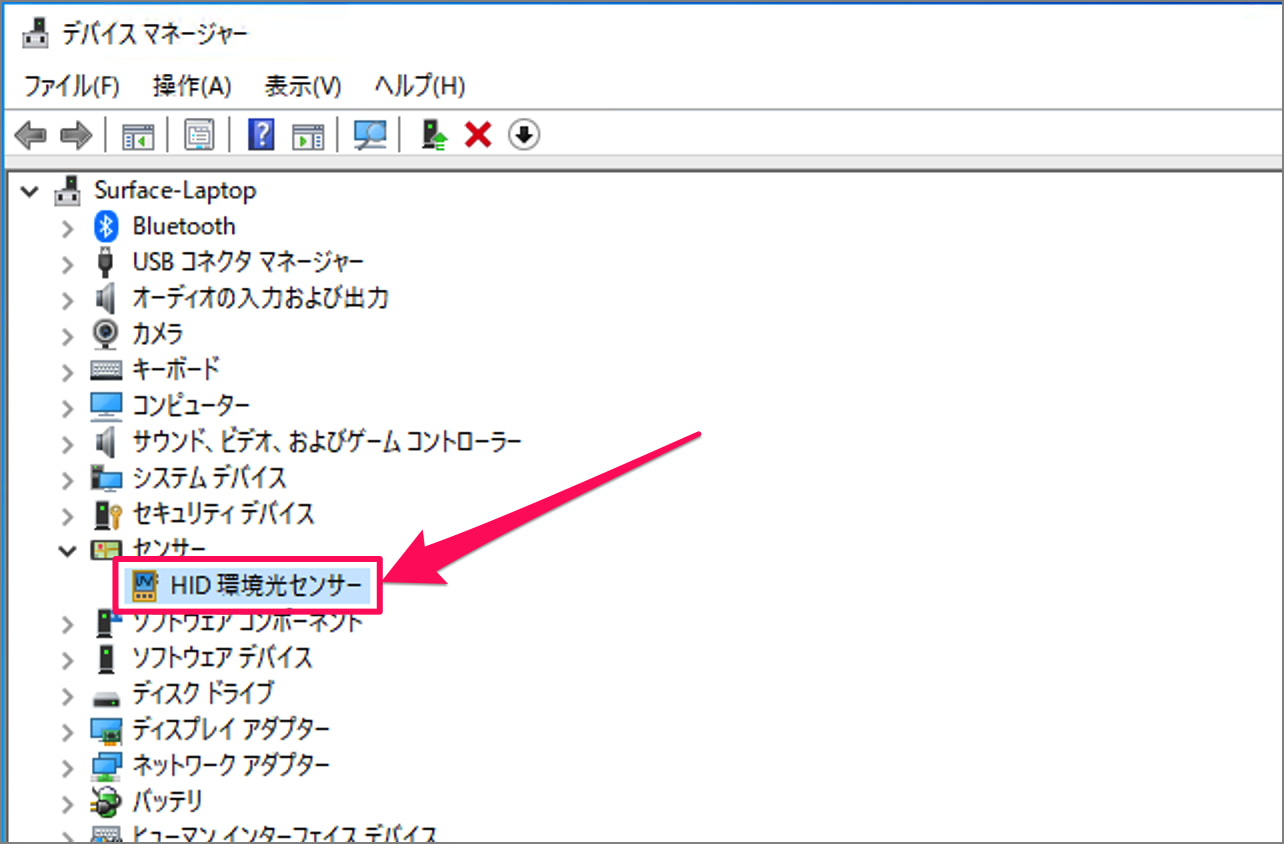Click the red X uninstall device icon
Screen dimensions: 1284x844
478,135
